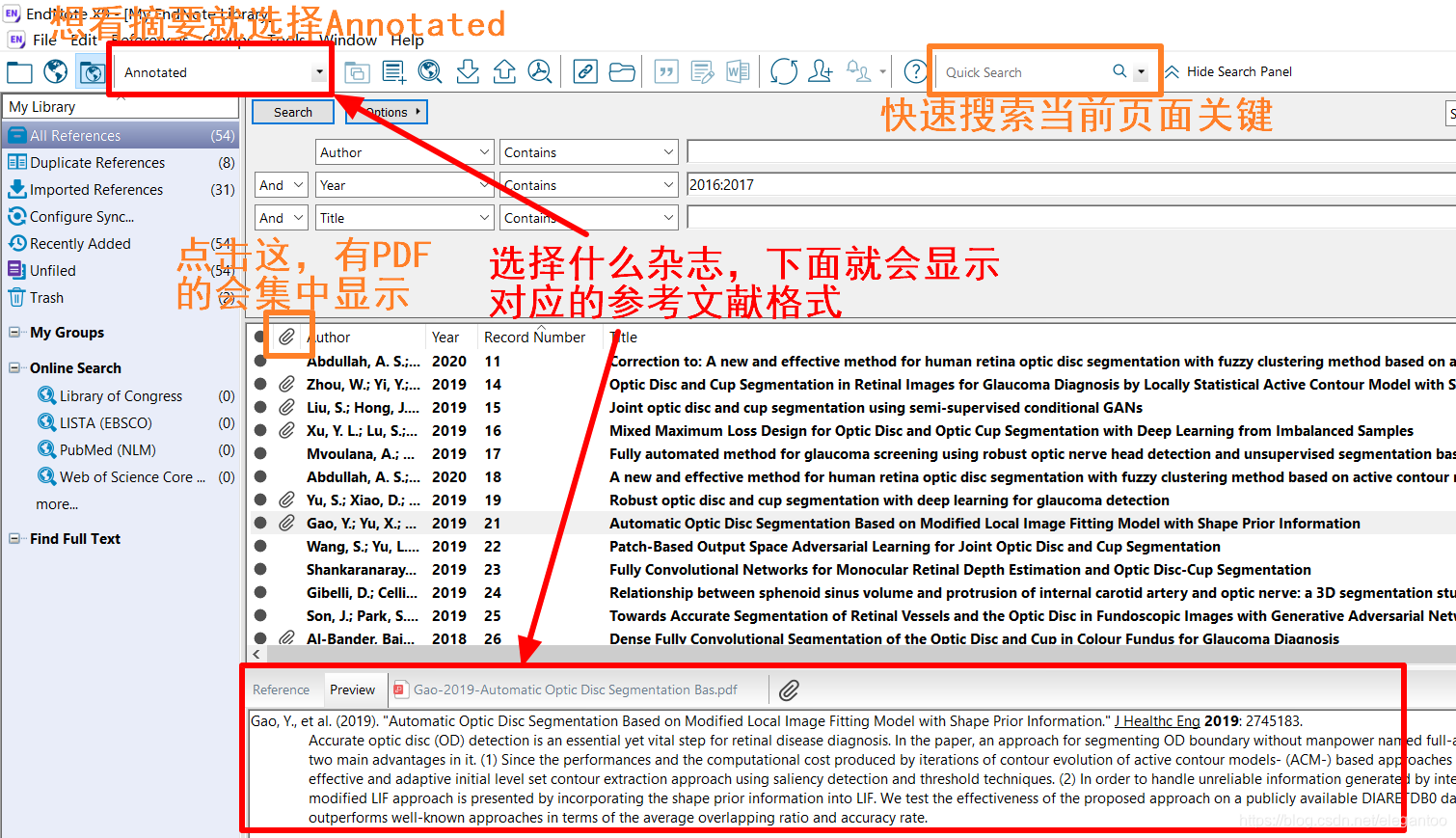The image size is (1456, 838).
Task: Toggle read status dot for Yu, S. row
Action: point(260,500)
